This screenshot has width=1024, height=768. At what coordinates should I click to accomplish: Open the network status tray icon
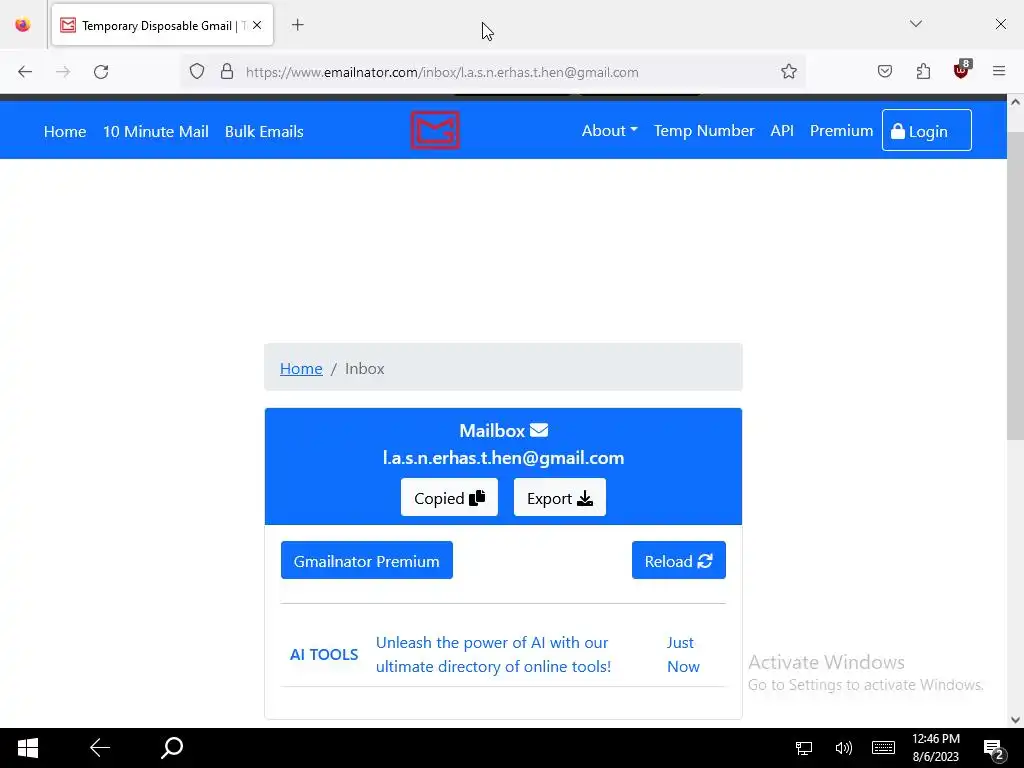tap(803, 748)
